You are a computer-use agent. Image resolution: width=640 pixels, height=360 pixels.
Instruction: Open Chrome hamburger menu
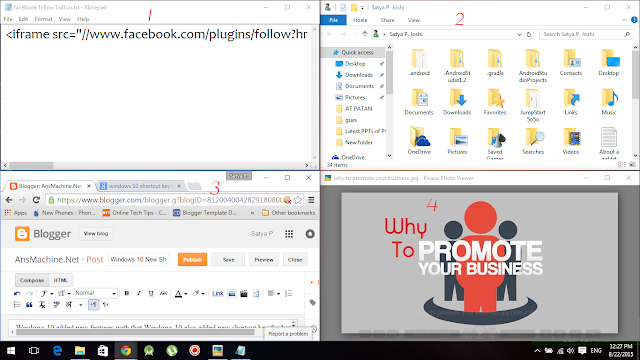[311, 200]
